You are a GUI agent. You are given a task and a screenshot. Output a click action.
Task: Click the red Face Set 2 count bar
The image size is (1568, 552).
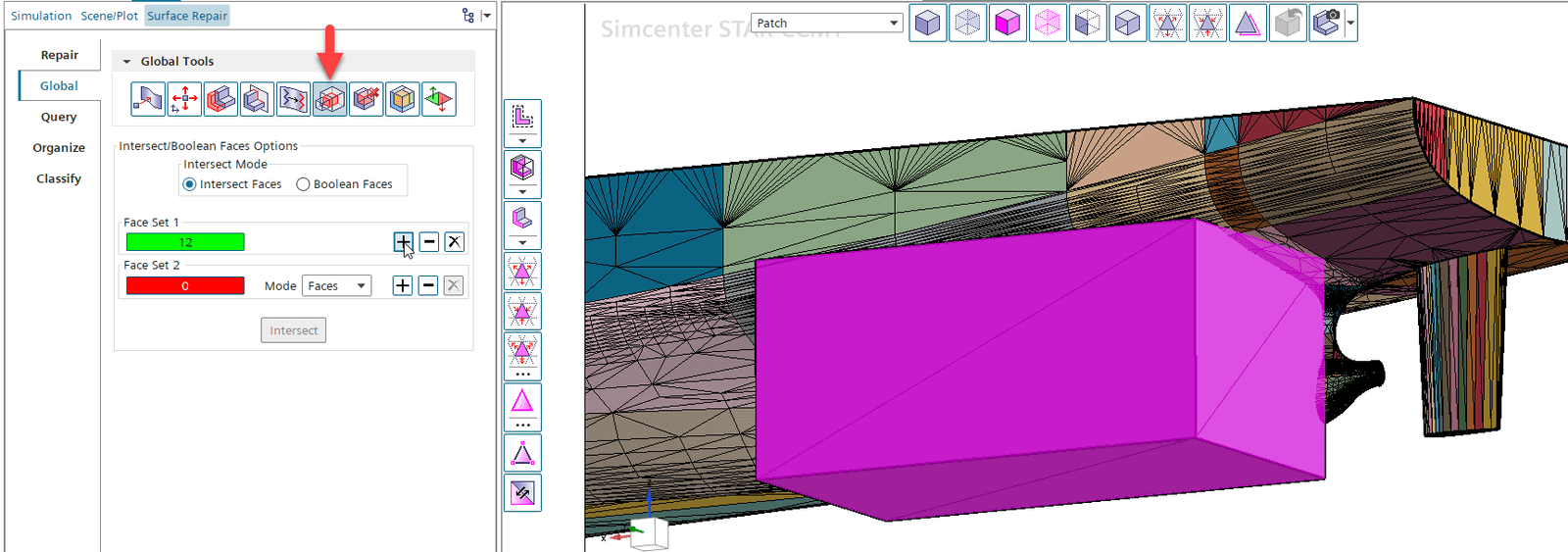(185, 285)
